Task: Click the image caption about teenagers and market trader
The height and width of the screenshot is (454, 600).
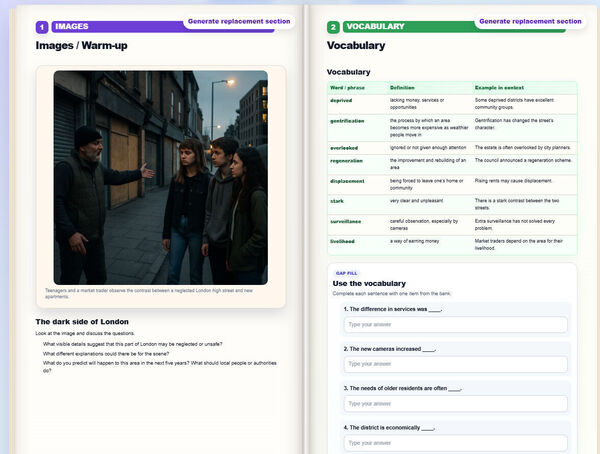Action: click(149, 294)
